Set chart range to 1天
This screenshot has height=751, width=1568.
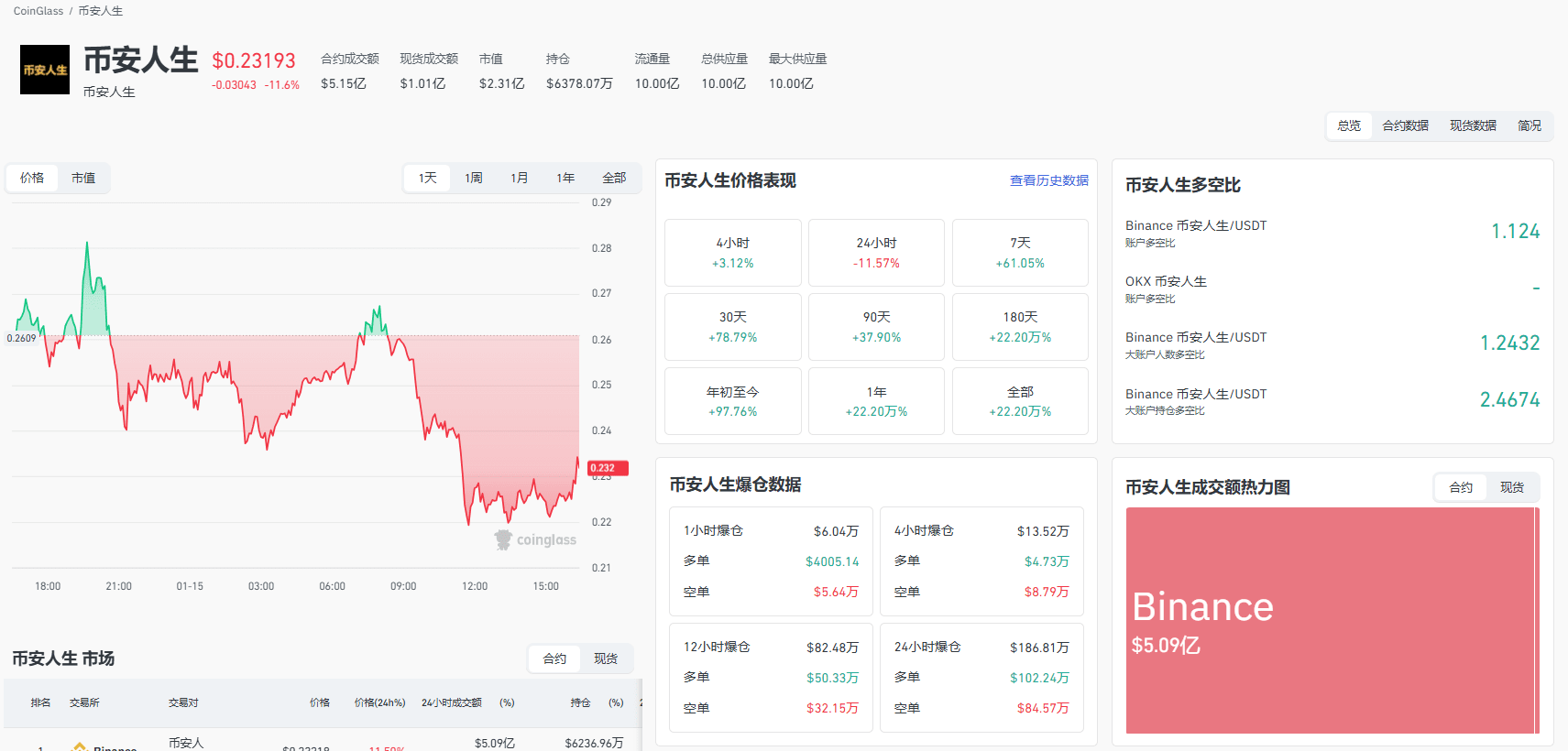[x=428, y=178]
